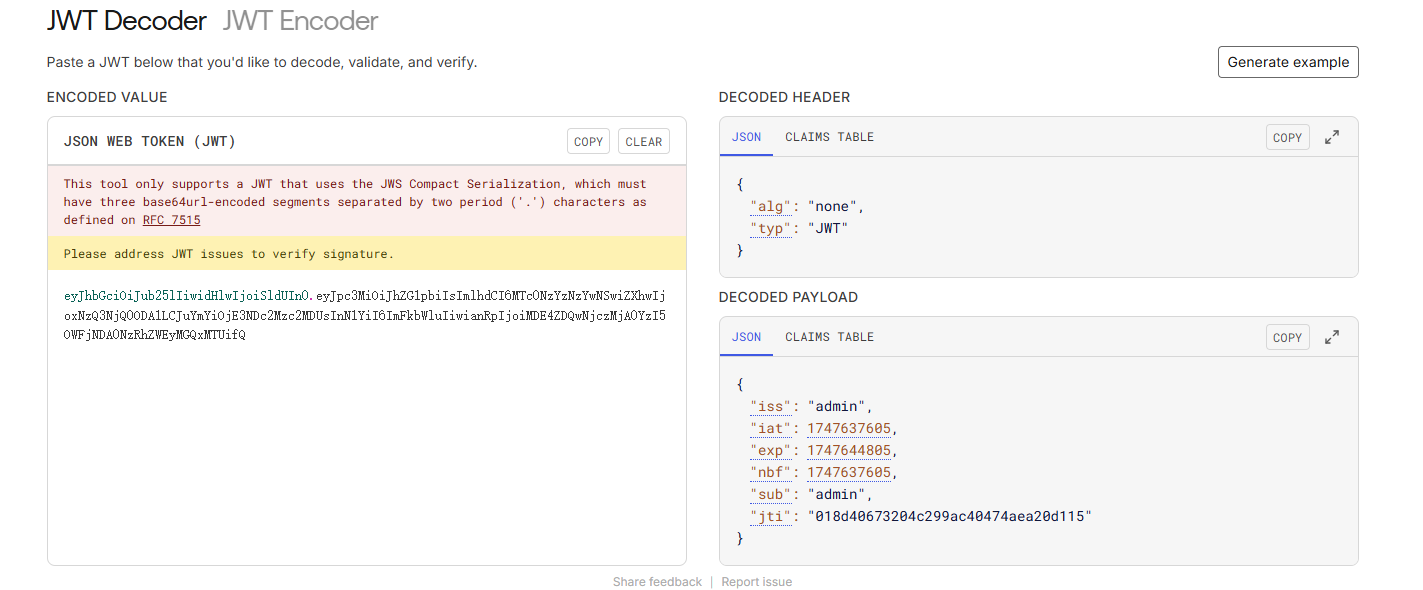
Task: Open Claims Table tab in Decoded Payload
Action: (829, 337)
